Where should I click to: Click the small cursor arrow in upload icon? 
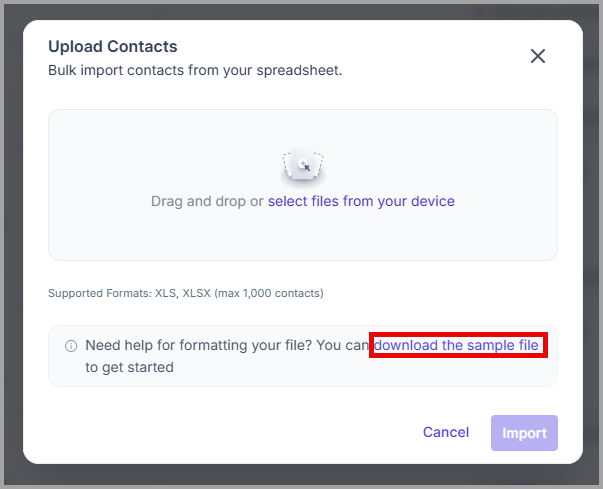[306, 167]
